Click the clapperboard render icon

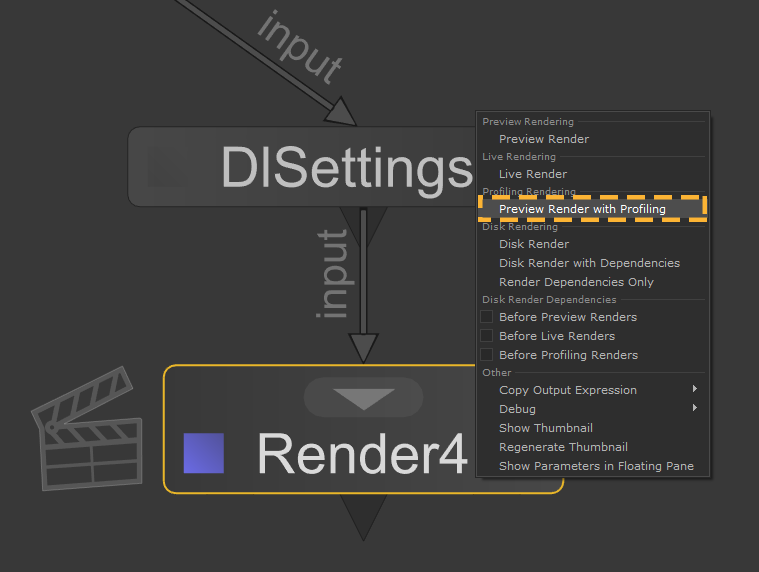[87, 428]
